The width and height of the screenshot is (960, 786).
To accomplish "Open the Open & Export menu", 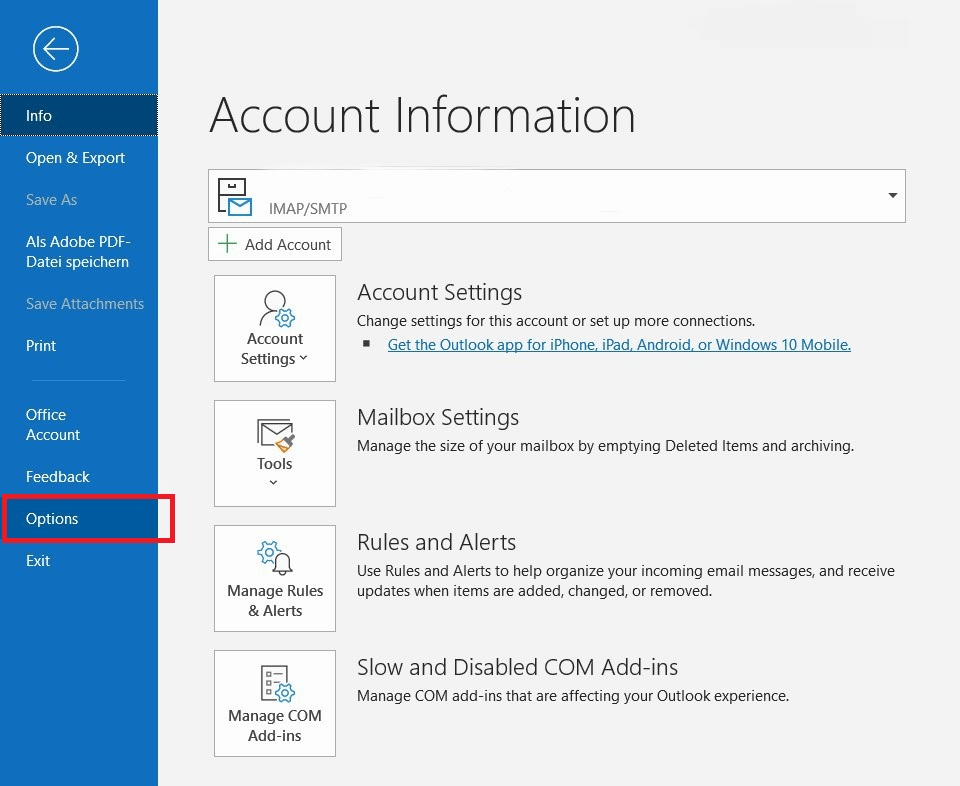I will [79, 157].
